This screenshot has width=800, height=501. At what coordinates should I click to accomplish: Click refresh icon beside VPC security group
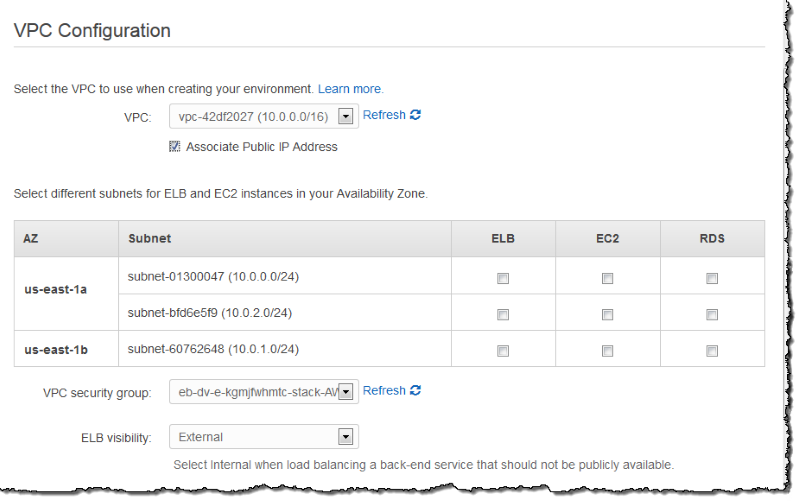coord(415,390)
